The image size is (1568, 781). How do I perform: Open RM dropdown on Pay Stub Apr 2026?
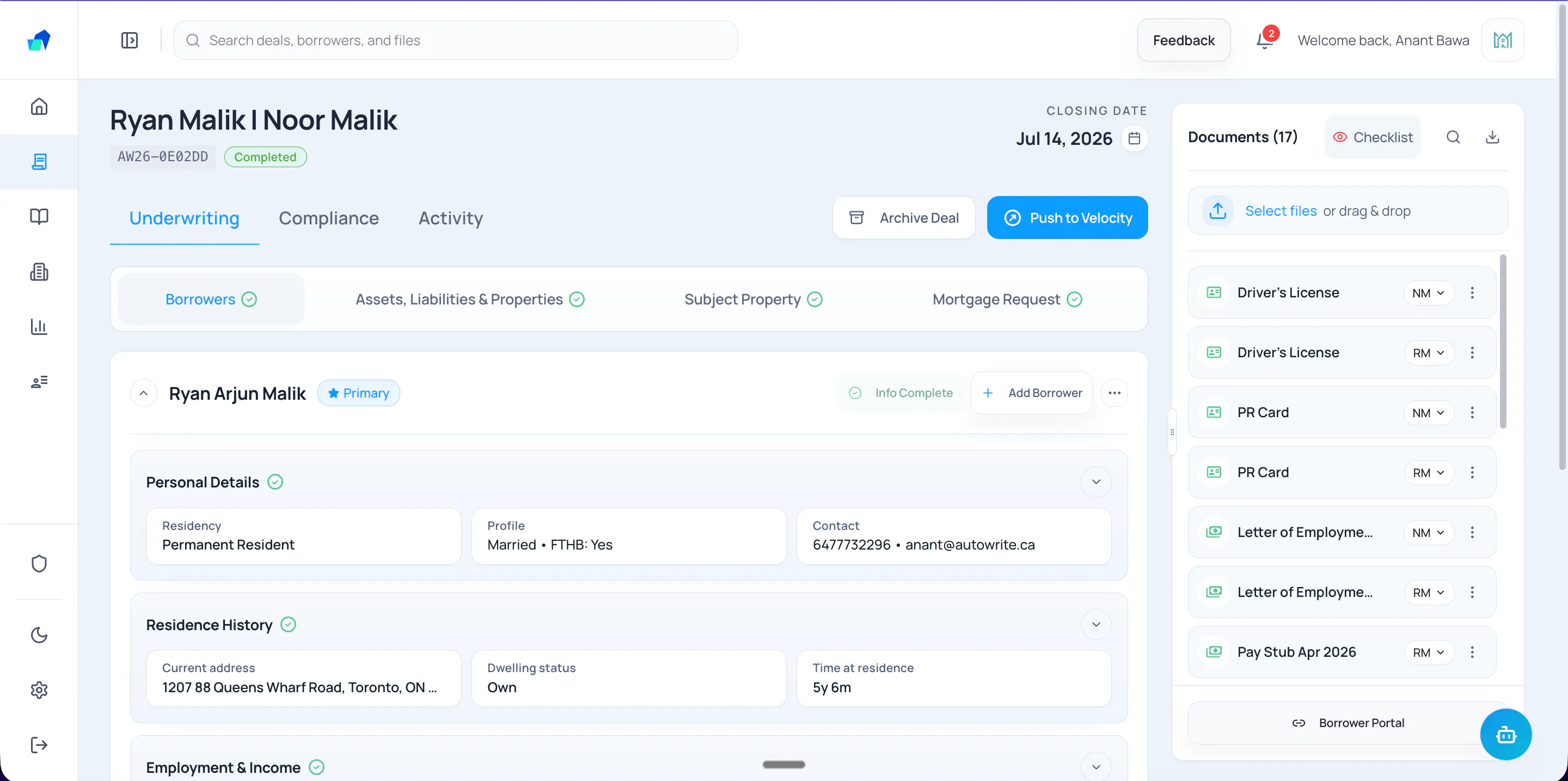(x=1429, y=652)
